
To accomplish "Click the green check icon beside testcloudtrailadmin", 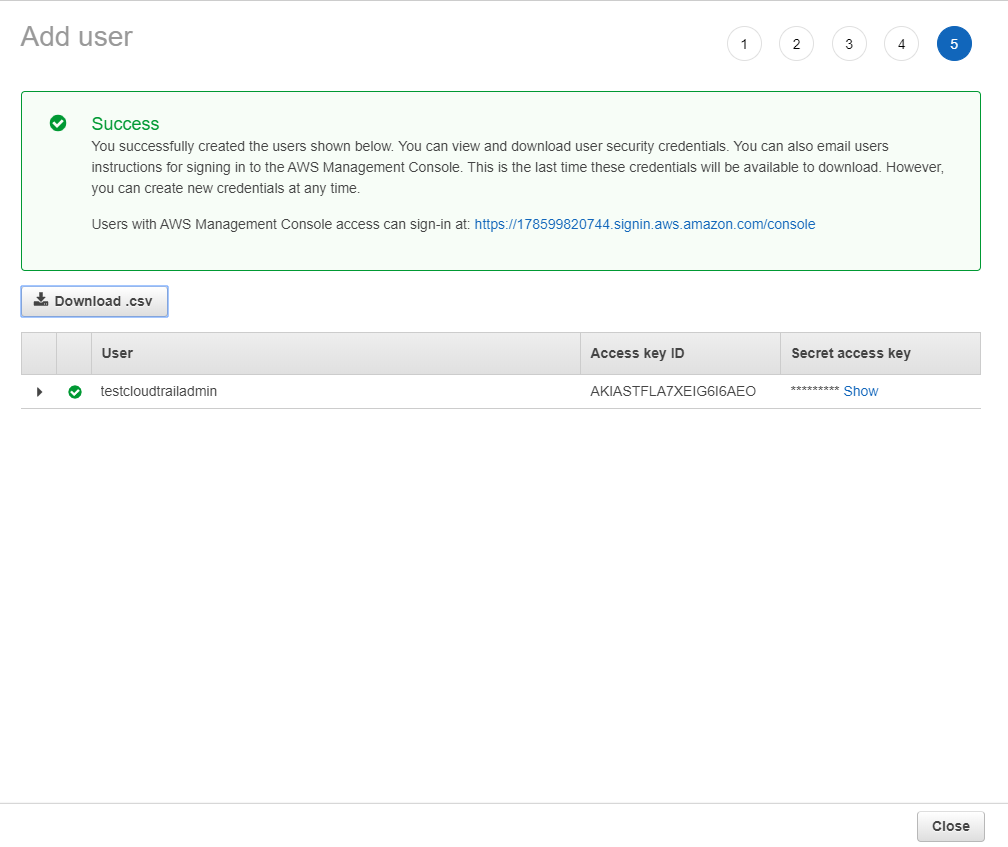I will pos(75,392).
